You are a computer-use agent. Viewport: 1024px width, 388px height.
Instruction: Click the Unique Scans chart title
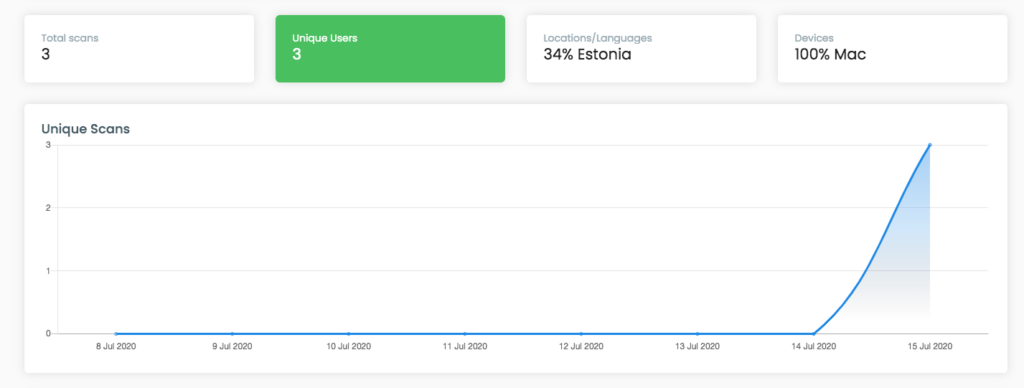coord(86,129)
